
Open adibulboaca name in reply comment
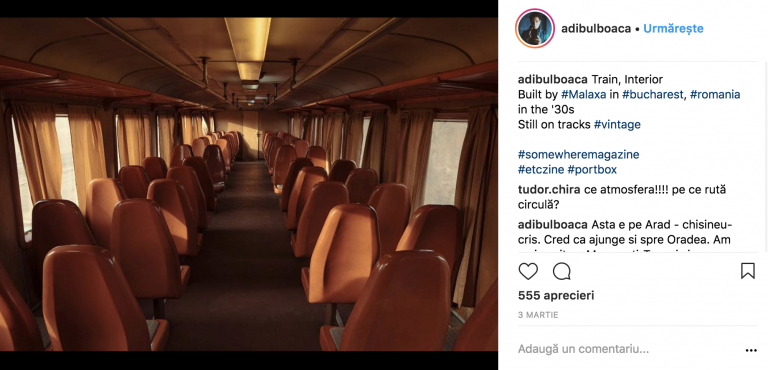pyautogui.click(x=552, y=225)
